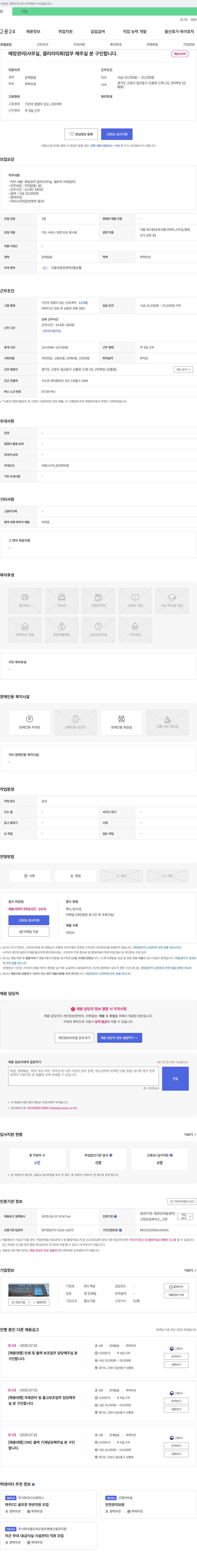Click 요약보기 for 인쇄 및 출력 보조업무 posting
The height and width of the screenshot is (1568, 197).
pos(176,1356)
